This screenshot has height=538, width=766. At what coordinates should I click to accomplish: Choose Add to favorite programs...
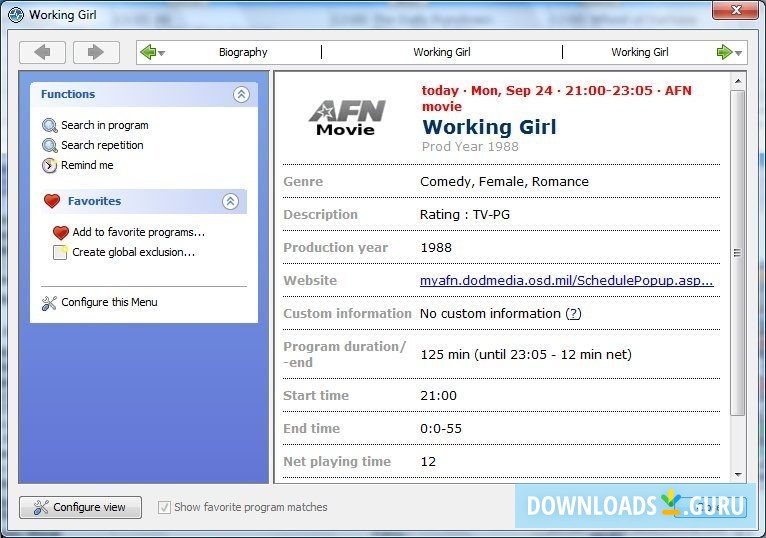pos(139,232)
